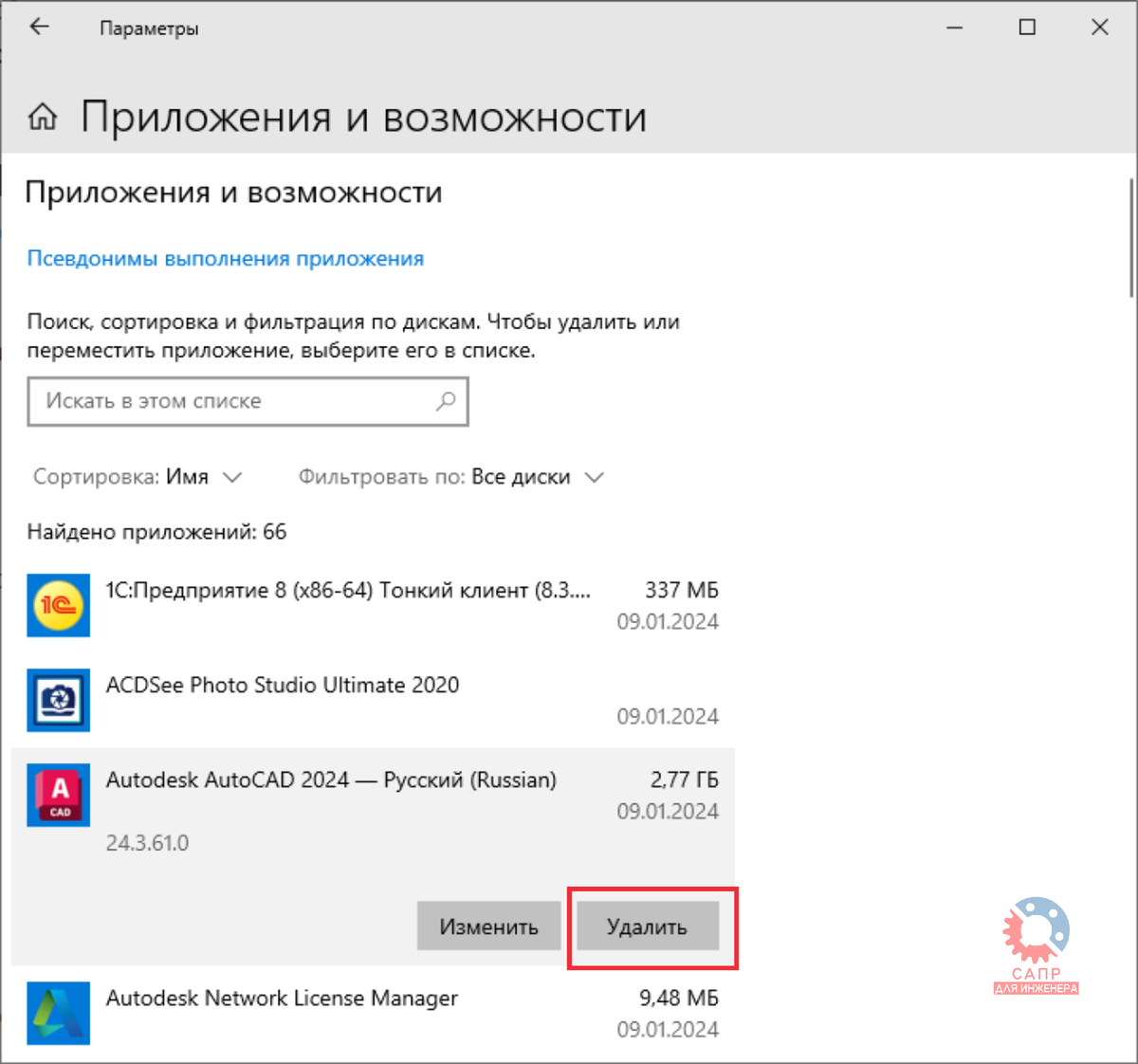Open the Сортировка: Имя dropdown
1138x1064 pixels.
[x=138, y=477]
